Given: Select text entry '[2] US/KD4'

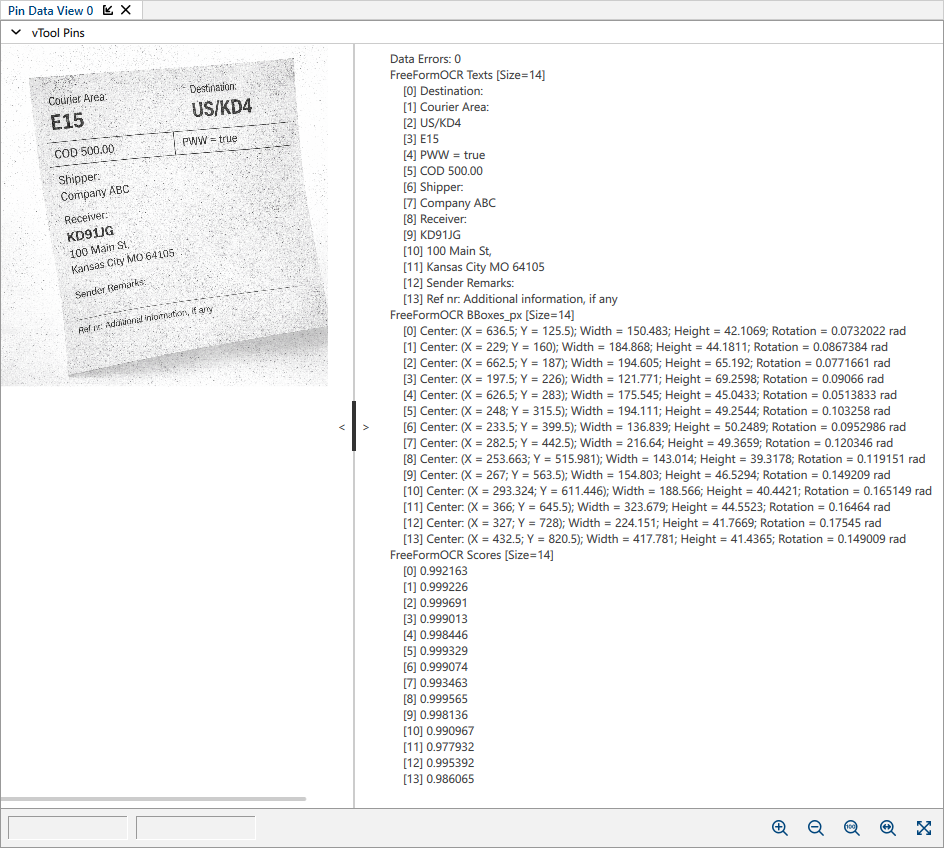Looking at the screenshot, I should [432, 123].
